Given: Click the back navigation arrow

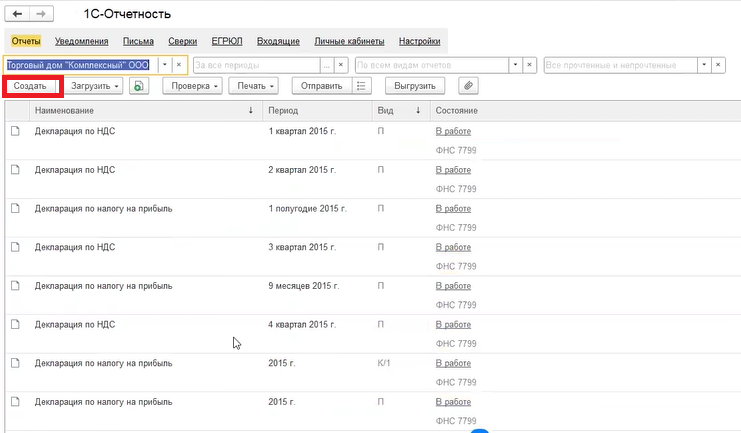Looking at the screenshot, I should coord(18,16).
